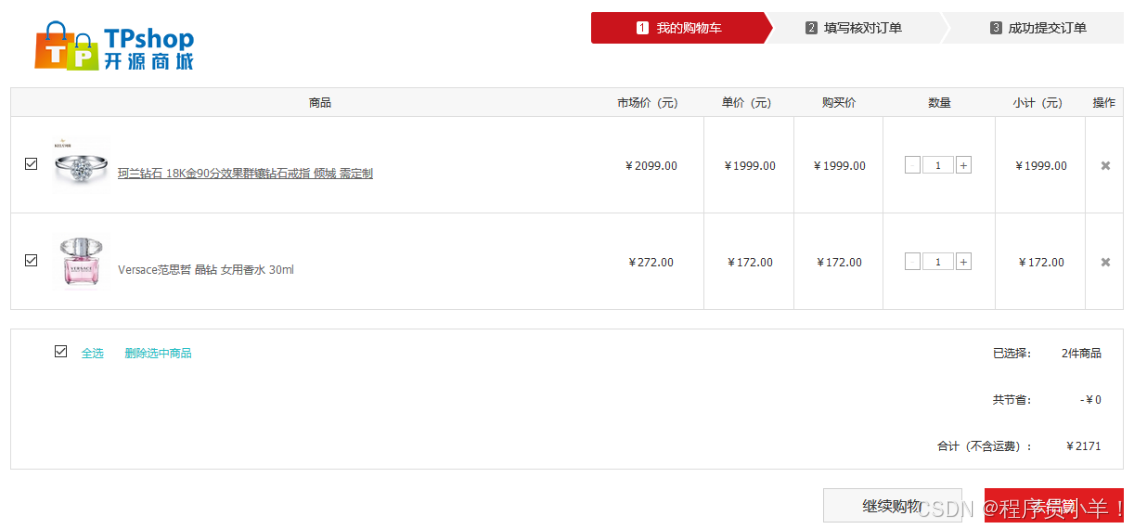The width and height of the screenshot is (1135, 529).
Task: Remove the Versace perfume item with X
Action: (x=1105, y=262)
